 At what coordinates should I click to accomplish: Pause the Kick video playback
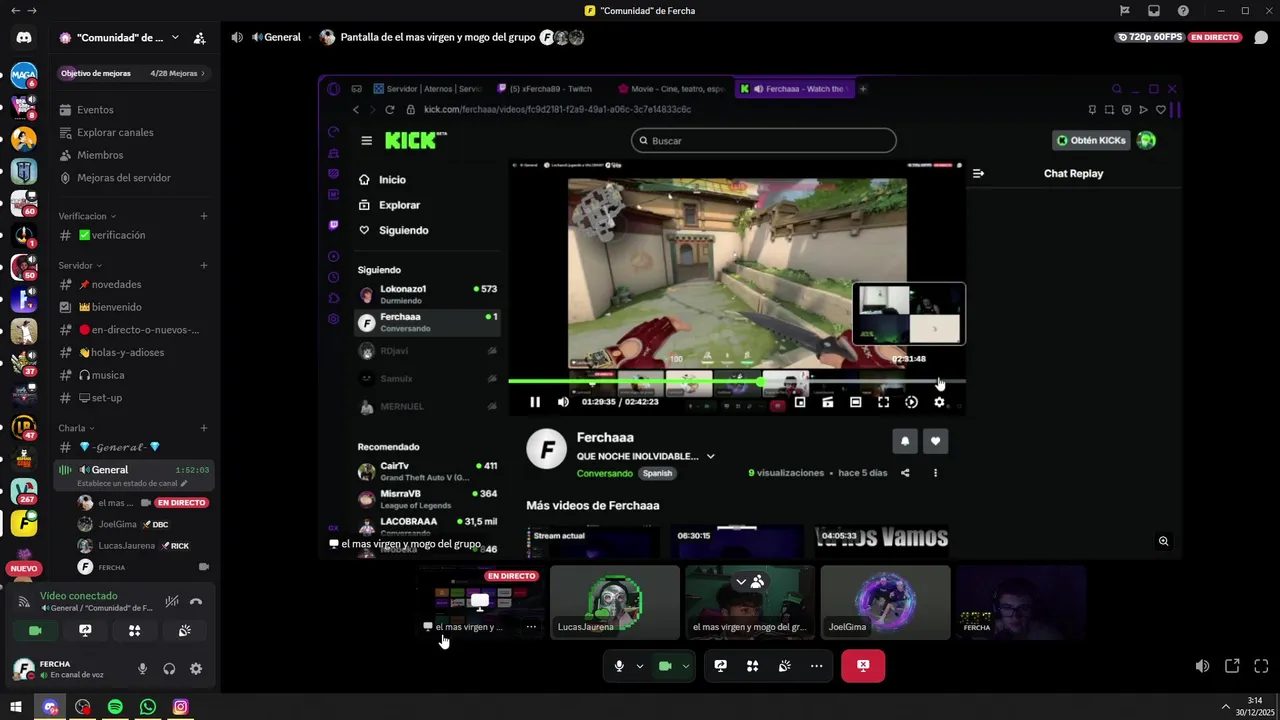(535, 402)
